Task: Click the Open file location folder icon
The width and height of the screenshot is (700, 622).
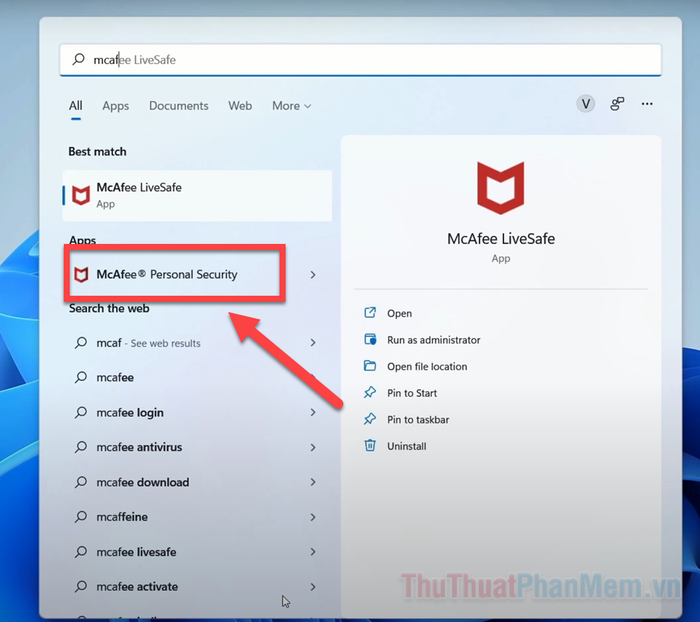Action: coord(370,366)
